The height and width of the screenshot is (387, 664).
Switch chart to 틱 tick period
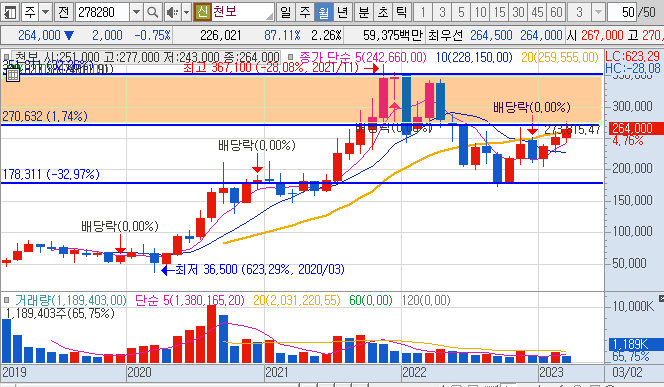[x=401, y=13]
